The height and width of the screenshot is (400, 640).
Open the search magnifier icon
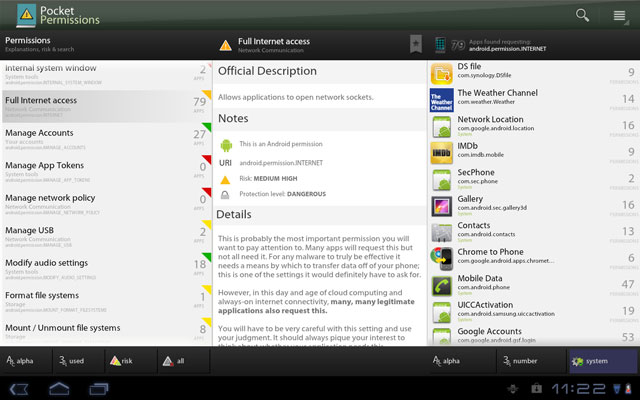tap(582, 15)
